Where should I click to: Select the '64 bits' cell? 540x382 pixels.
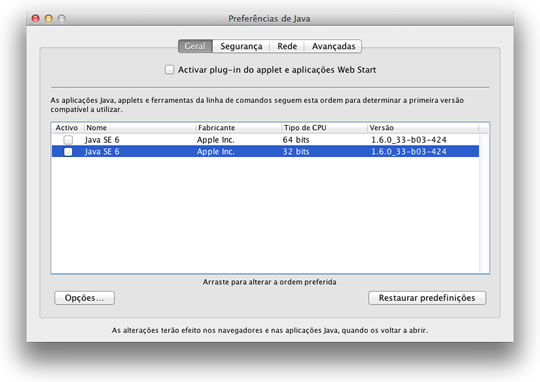(296, 140)
